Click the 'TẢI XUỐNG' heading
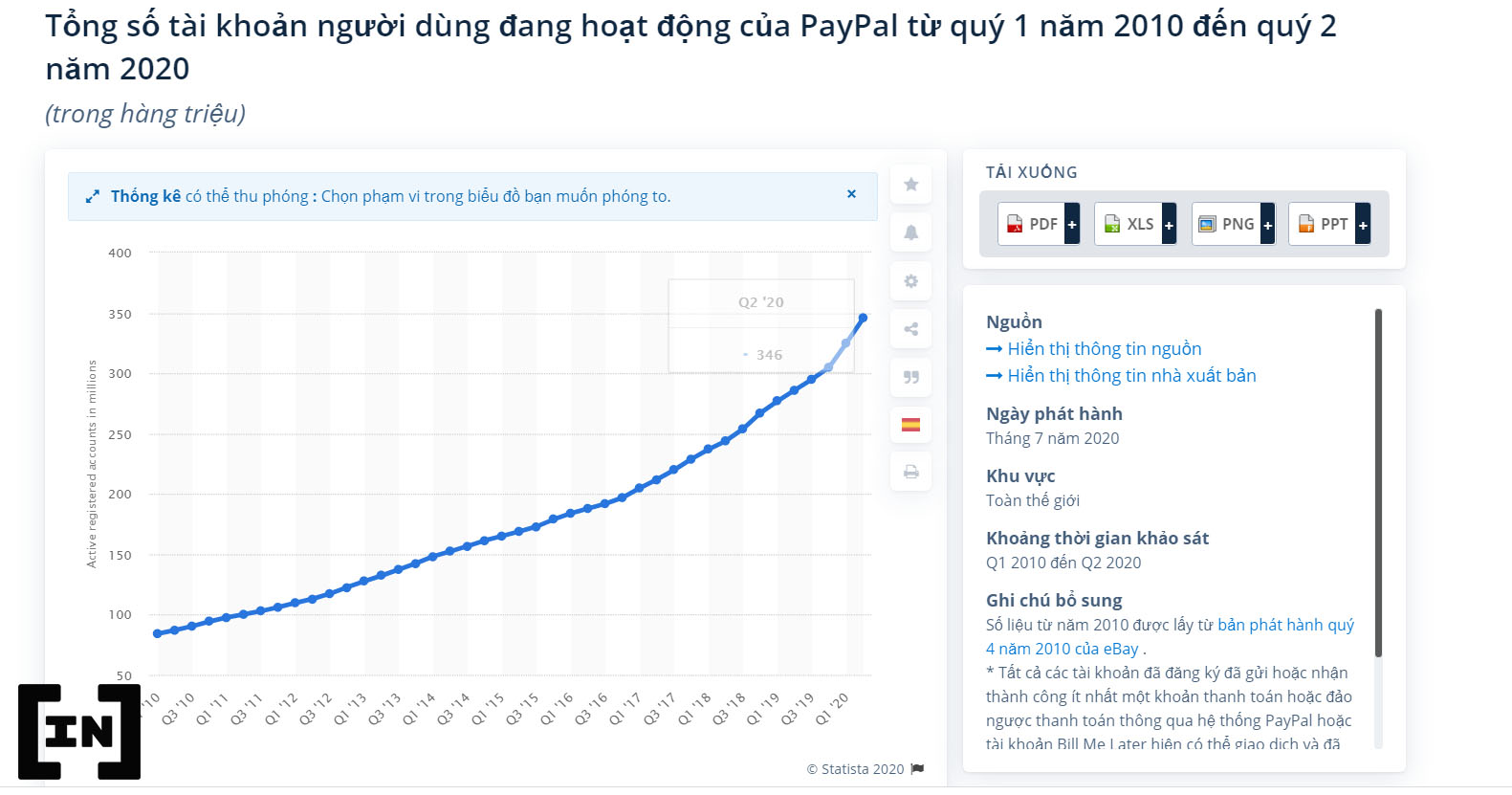Viewport: 1512px width, 795px height. [x=1032, y=172]
